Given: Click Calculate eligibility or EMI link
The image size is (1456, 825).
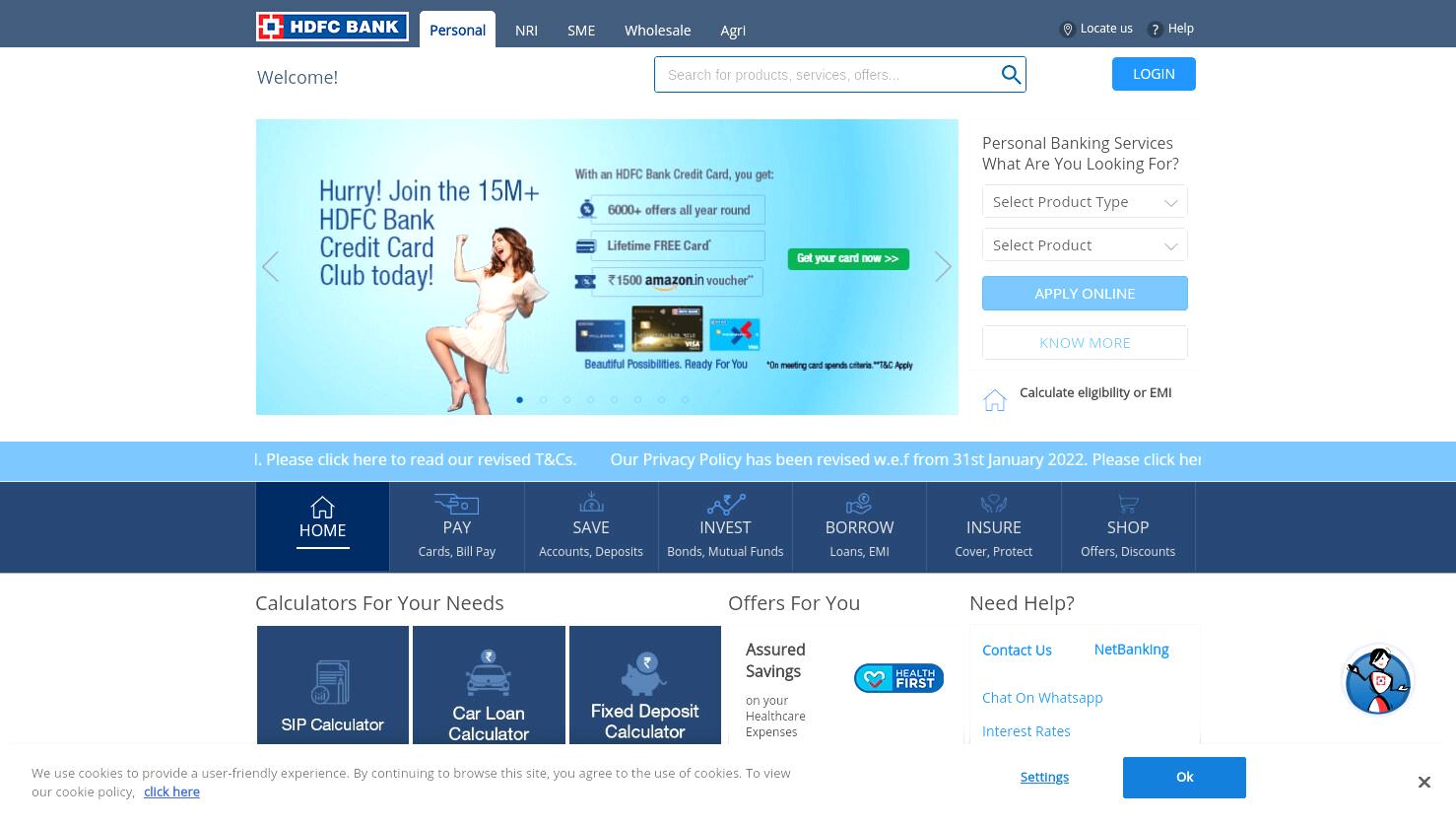Looking at the screenshot, I should 1095,392.
